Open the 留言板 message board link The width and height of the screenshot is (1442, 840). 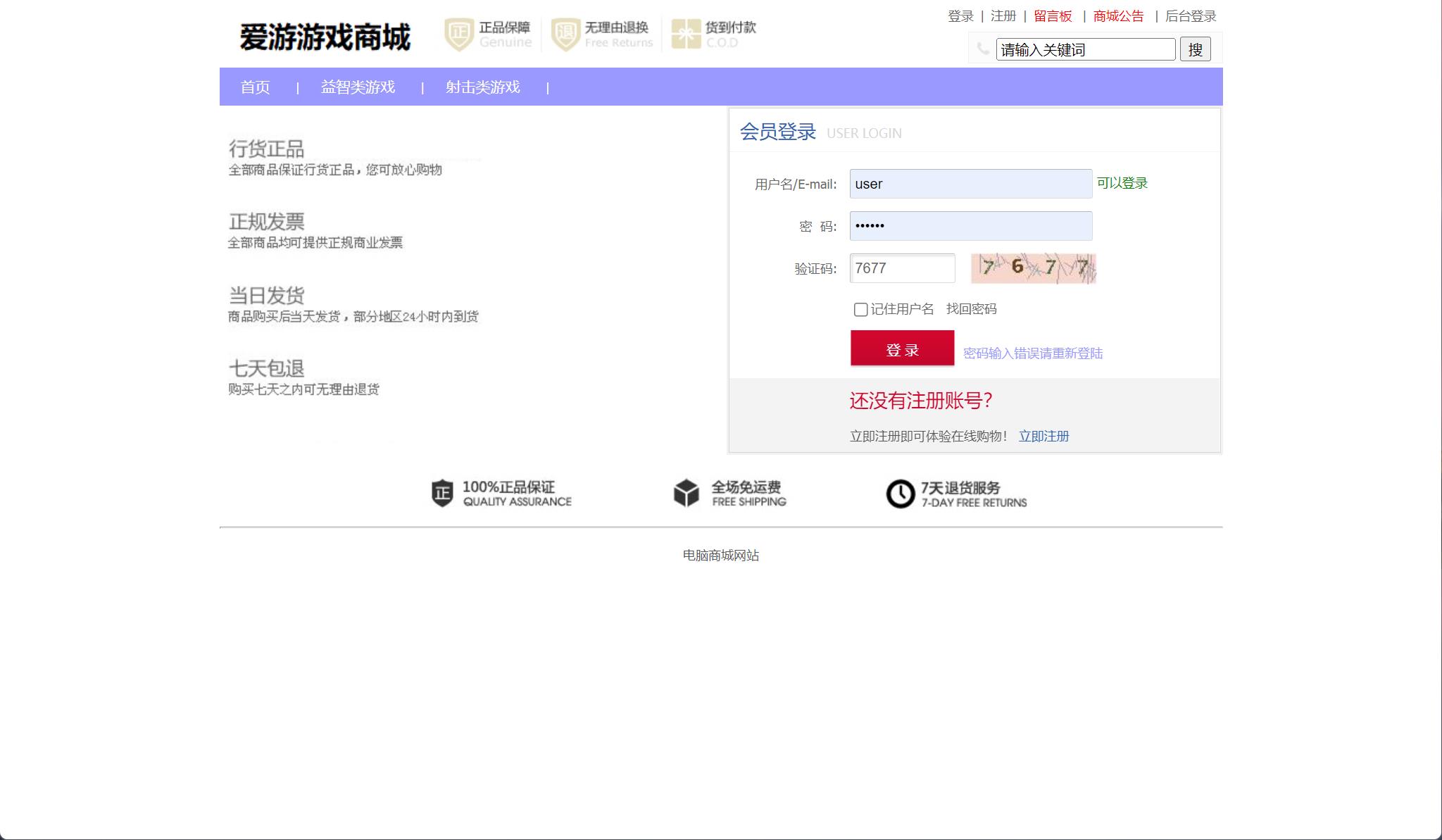coord(1053,15)
